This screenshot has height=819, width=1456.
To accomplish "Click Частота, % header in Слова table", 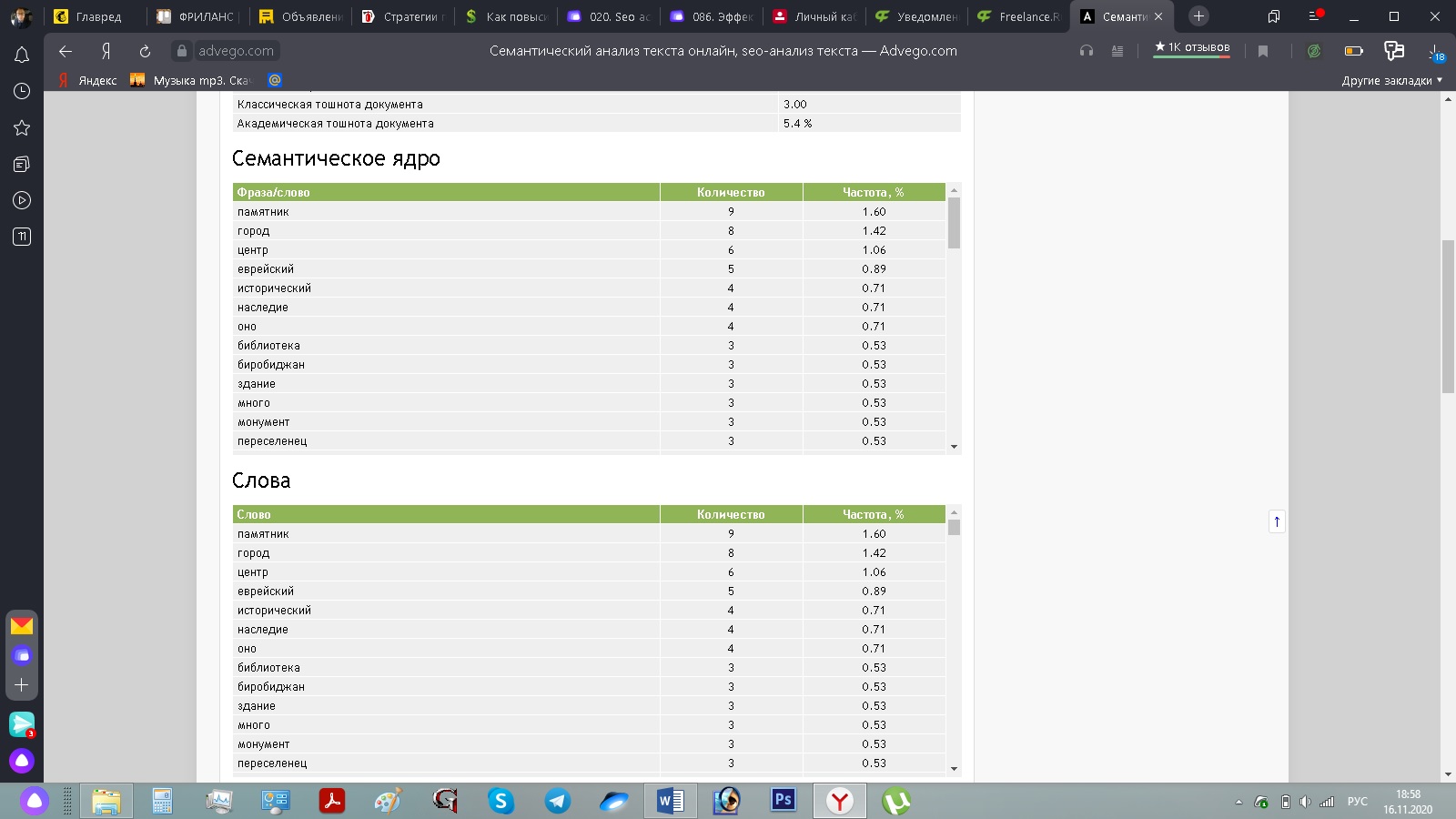I will (874, 514).
